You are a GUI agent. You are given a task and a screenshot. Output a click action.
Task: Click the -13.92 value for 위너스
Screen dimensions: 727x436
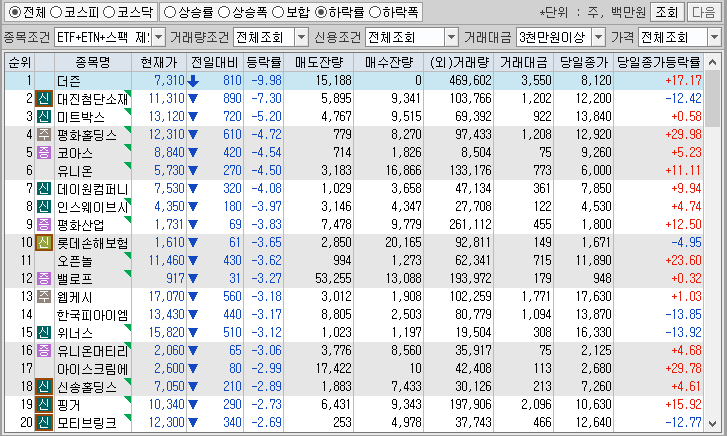(x=683, y=332)
